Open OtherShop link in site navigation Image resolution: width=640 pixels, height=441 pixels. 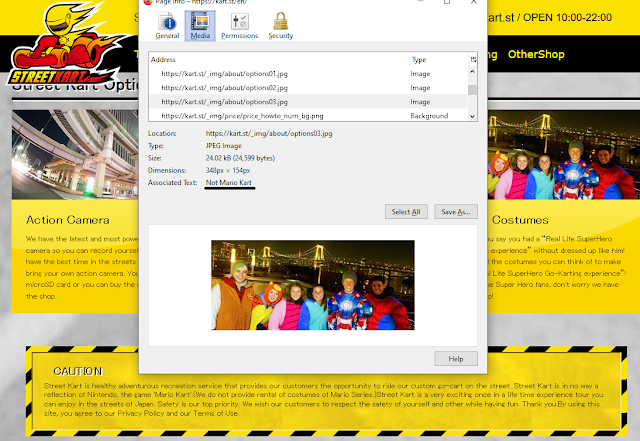pos(536,54)
